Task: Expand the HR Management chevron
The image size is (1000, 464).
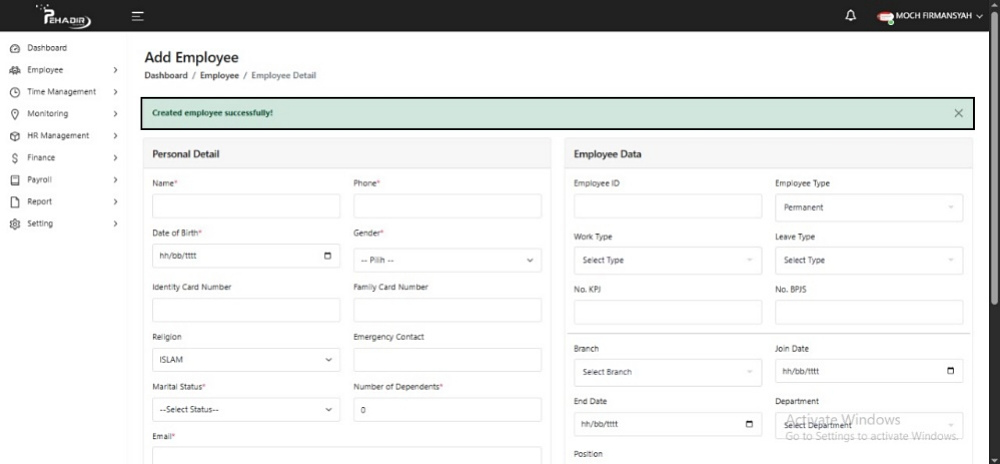Action: coord(115,136)
